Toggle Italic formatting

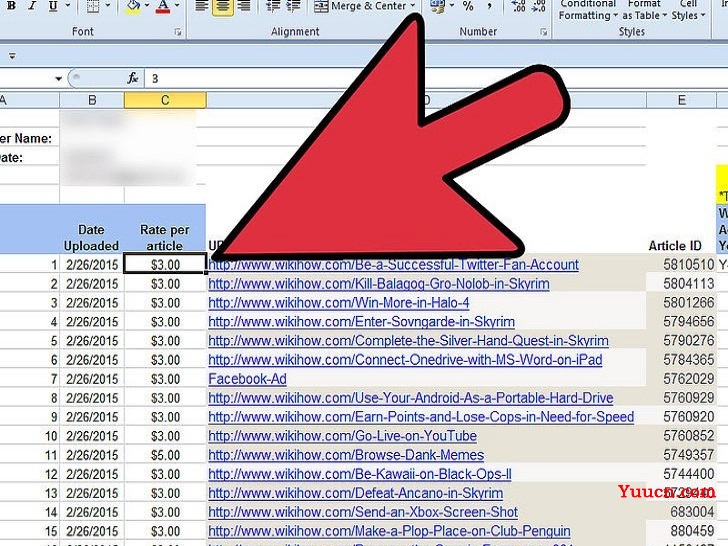click(32, 6)
